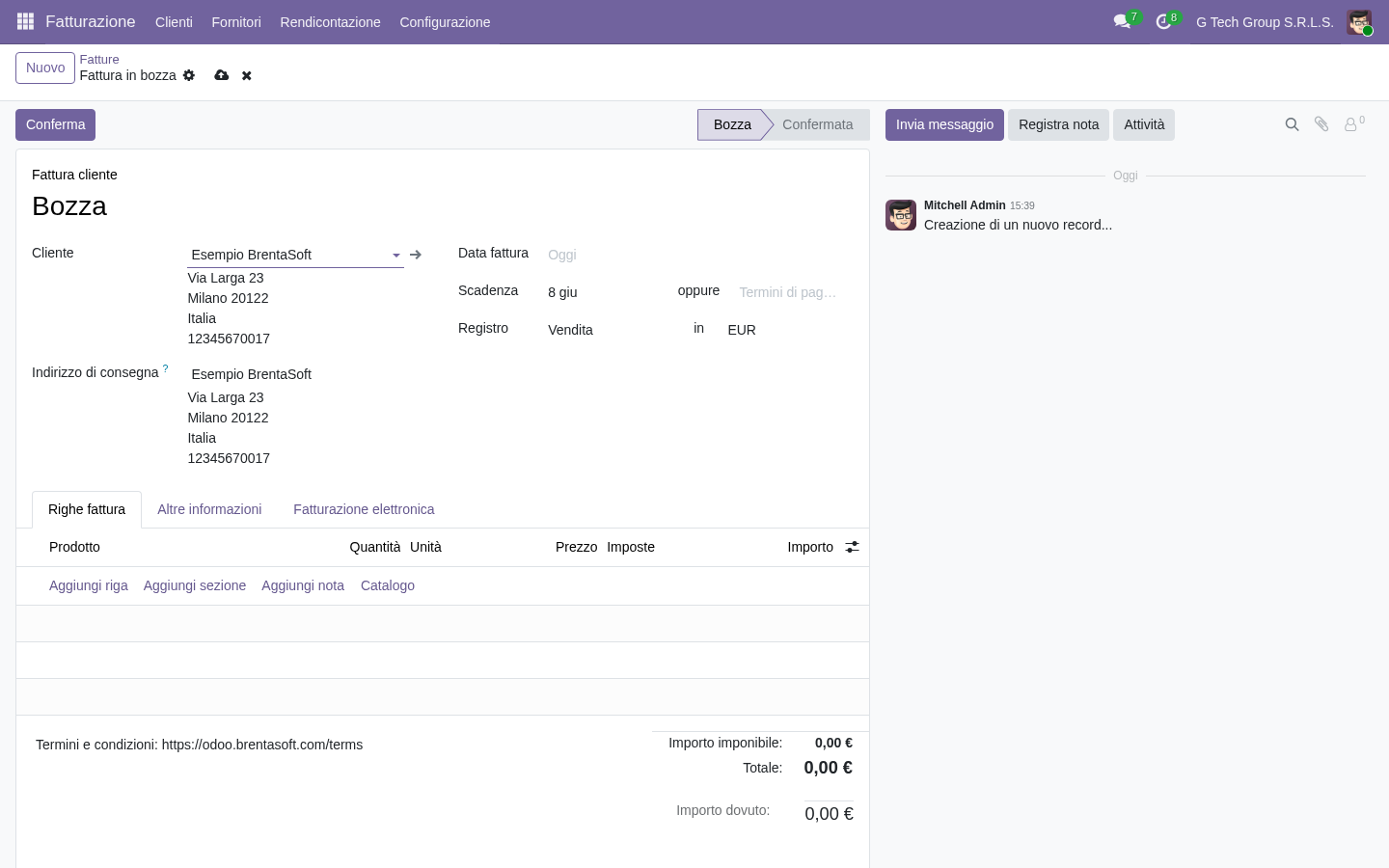Save manually using the cloud upload icon
The height and width of the screenshot is (868, 1389).
point(222,75)
